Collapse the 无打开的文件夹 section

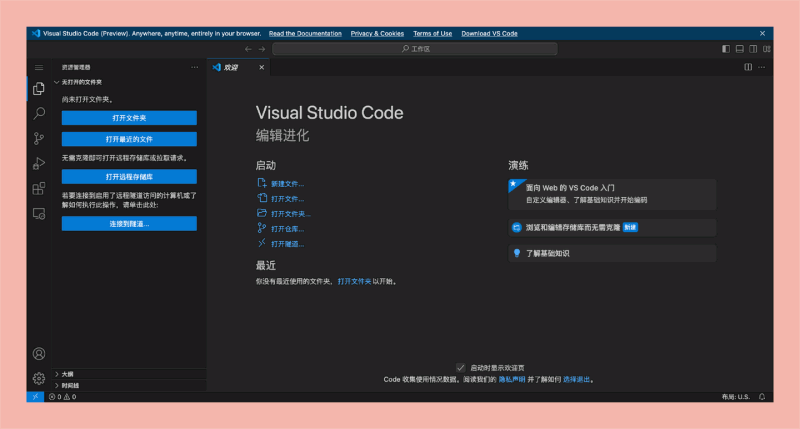click(129, 82)
